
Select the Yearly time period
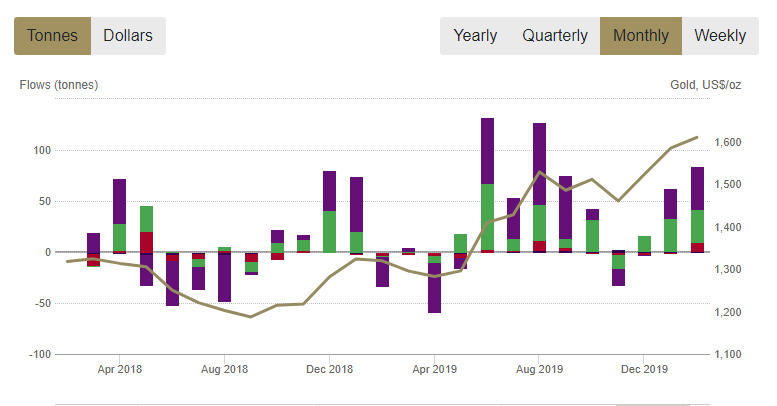[x=475, y=36]
